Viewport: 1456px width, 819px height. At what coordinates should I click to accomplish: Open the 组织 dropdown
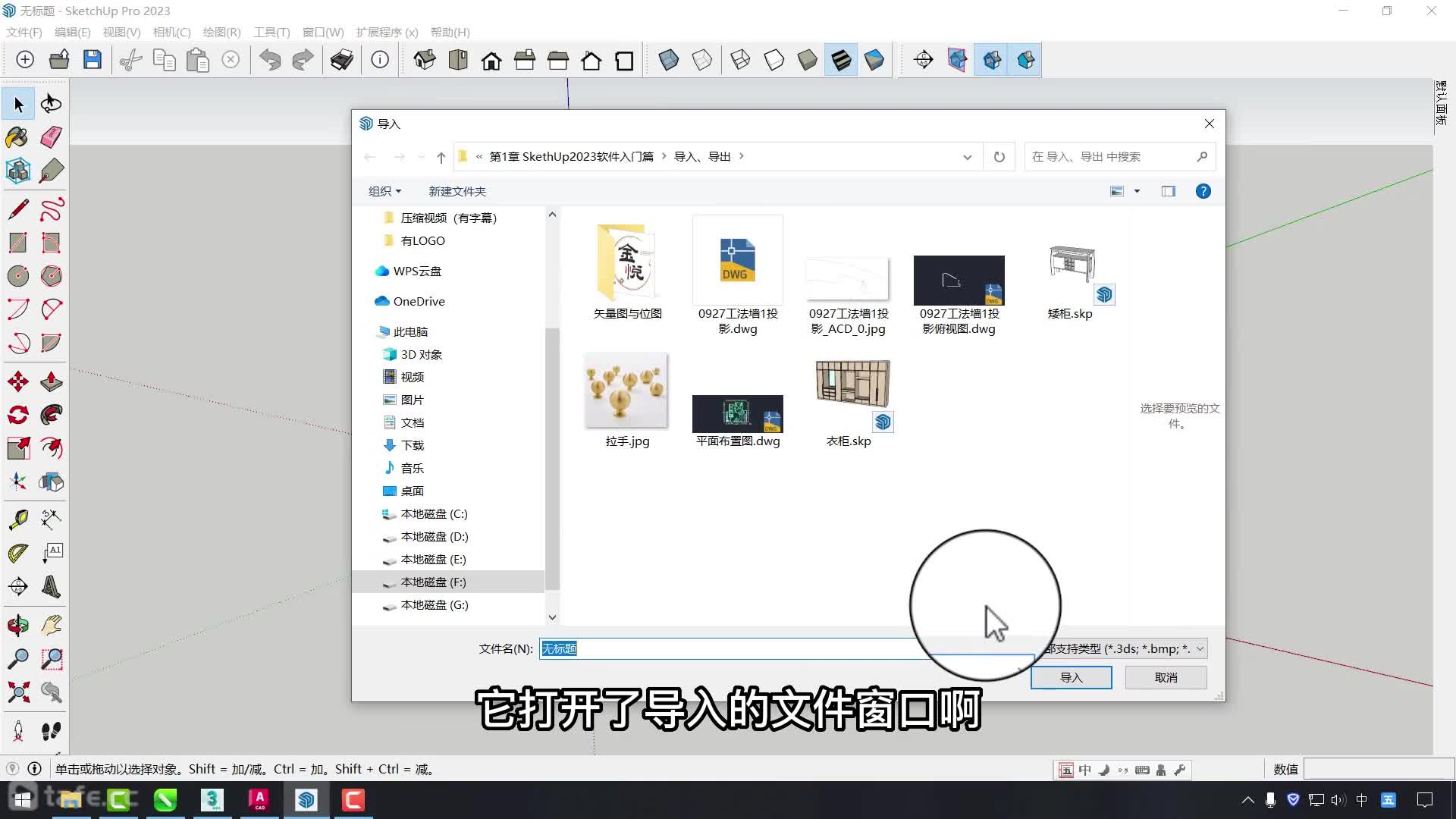click(384, 191)
